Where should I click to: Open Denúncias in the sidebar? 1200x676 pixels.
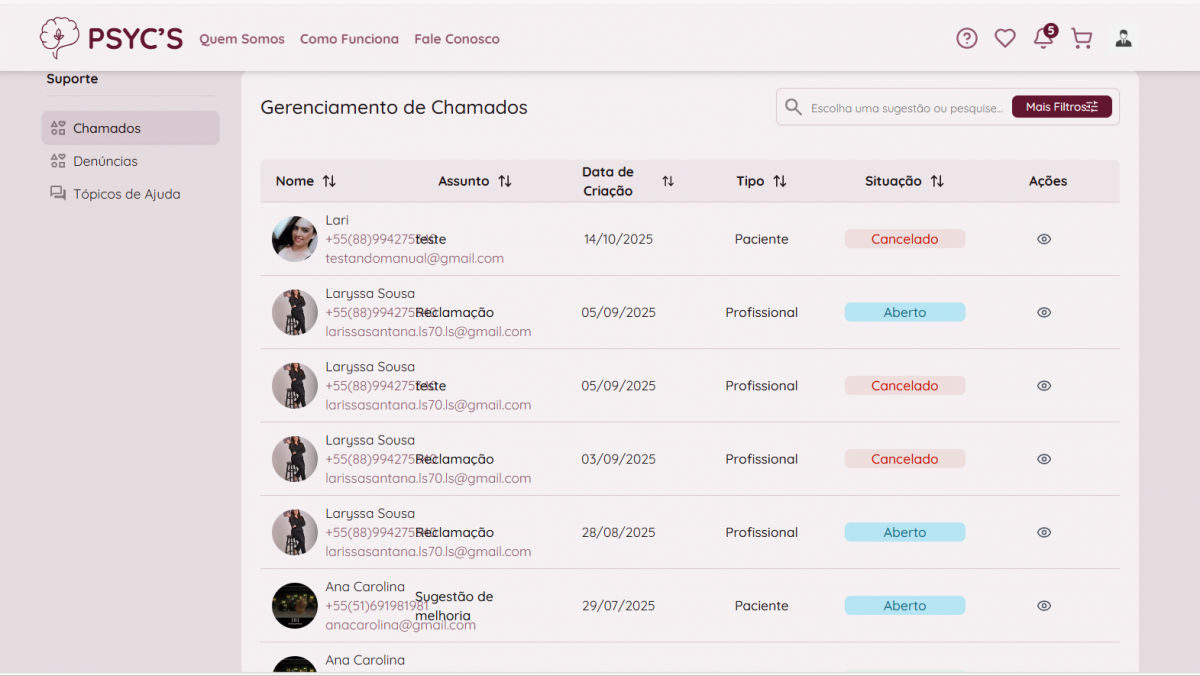click(105, 161)
